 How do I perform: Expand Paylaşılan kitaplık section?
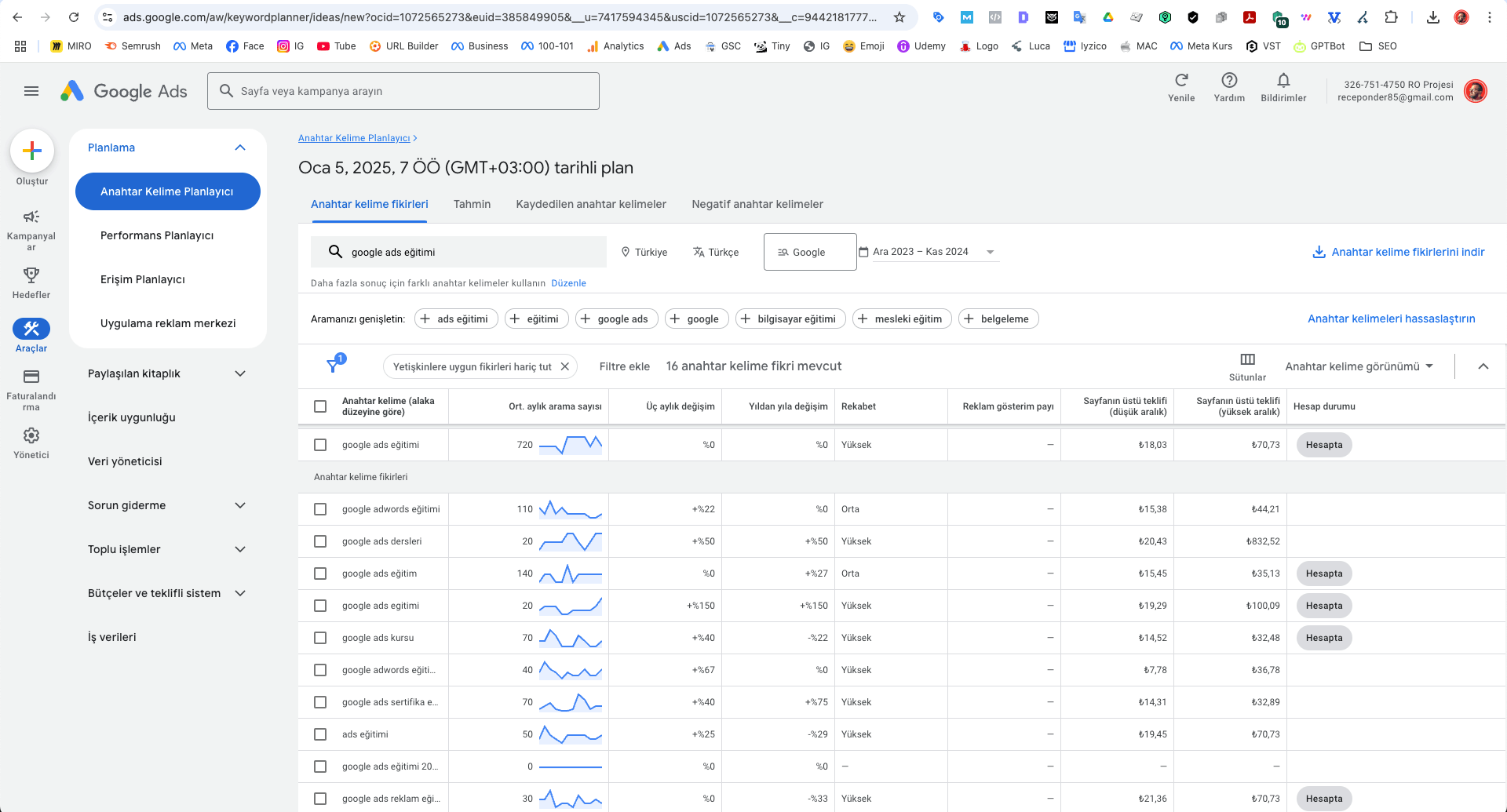240,373
